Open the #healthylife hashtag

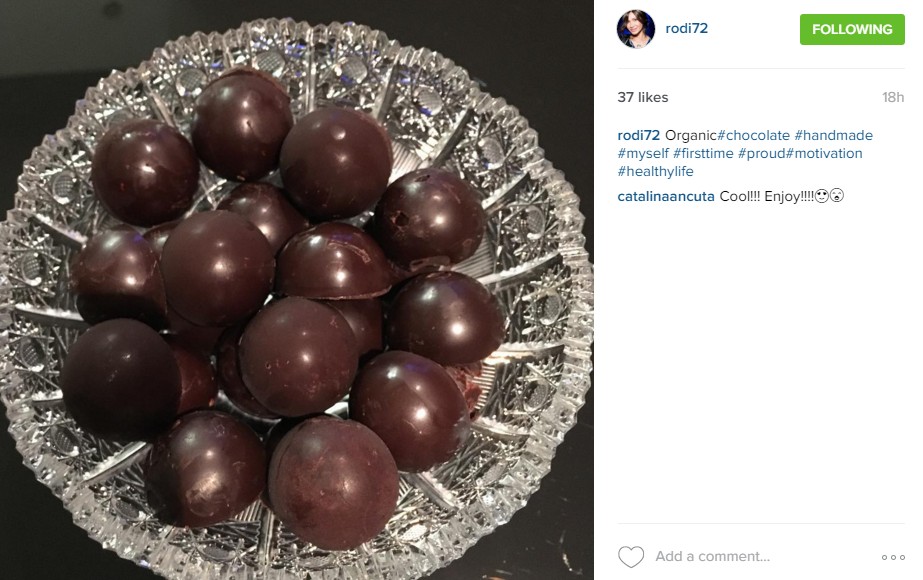[x=655, y=172]
